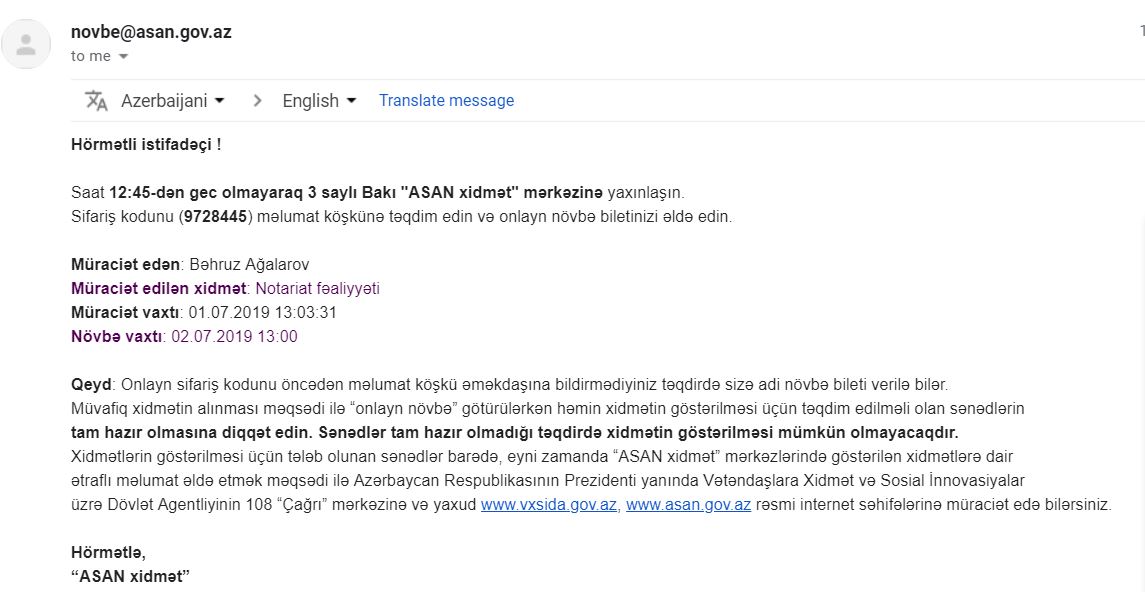Click the "to me" recipient text
The width and height of the screenshot is (1145, 592).
(x=91, y=56)
